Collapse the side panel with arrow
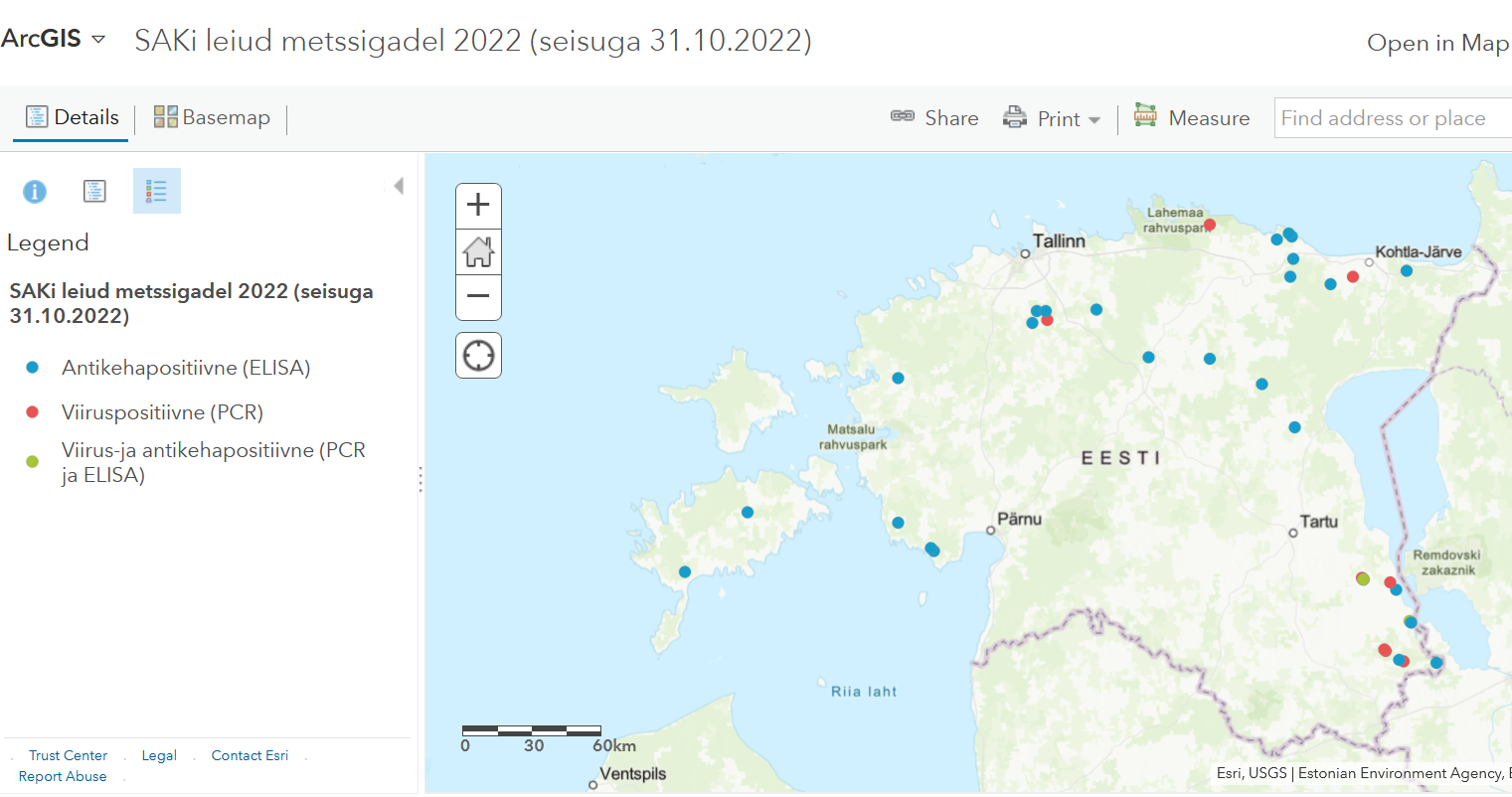1512x797 pixels. [x=399, y=186]
